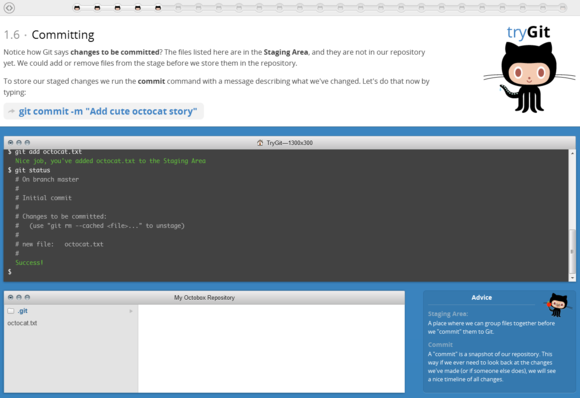Click the 'git status' command line in terminal
This screenshot has width=580, height=398.
[x=29, y=170]
